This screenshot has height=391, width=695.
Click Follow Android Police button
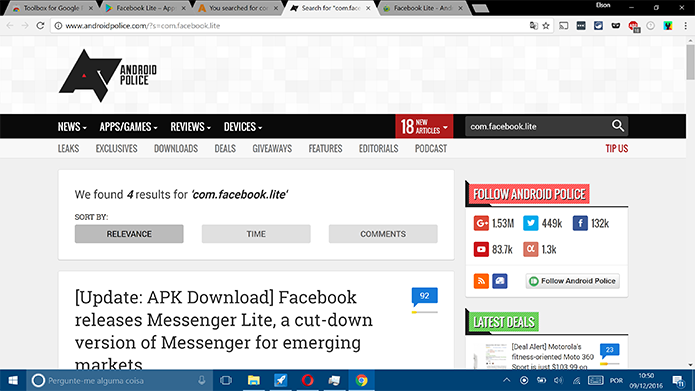click(573, 281)
